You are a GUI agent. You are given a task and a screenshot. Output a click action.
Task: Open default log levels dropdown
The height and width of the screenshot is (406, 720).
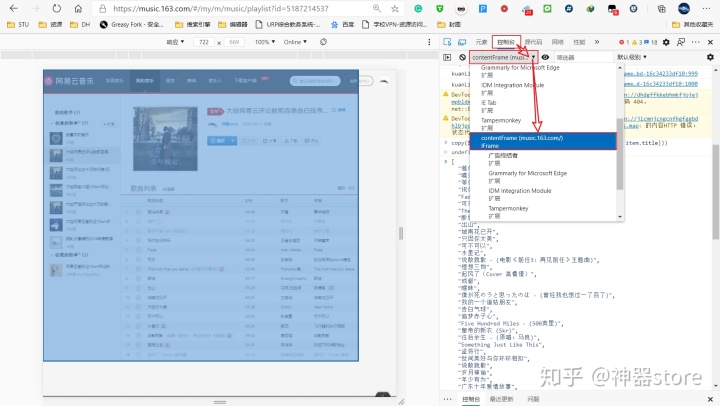pyautogui.click(x=631, y=57)
